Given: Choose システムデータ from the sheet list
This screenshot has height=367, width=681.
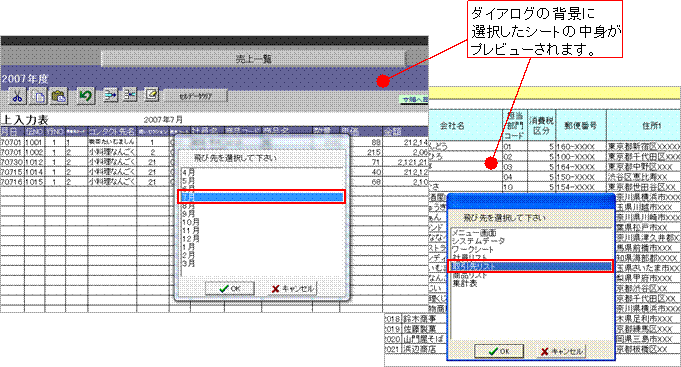Looking at the screenshot, I should pos(478,241).
